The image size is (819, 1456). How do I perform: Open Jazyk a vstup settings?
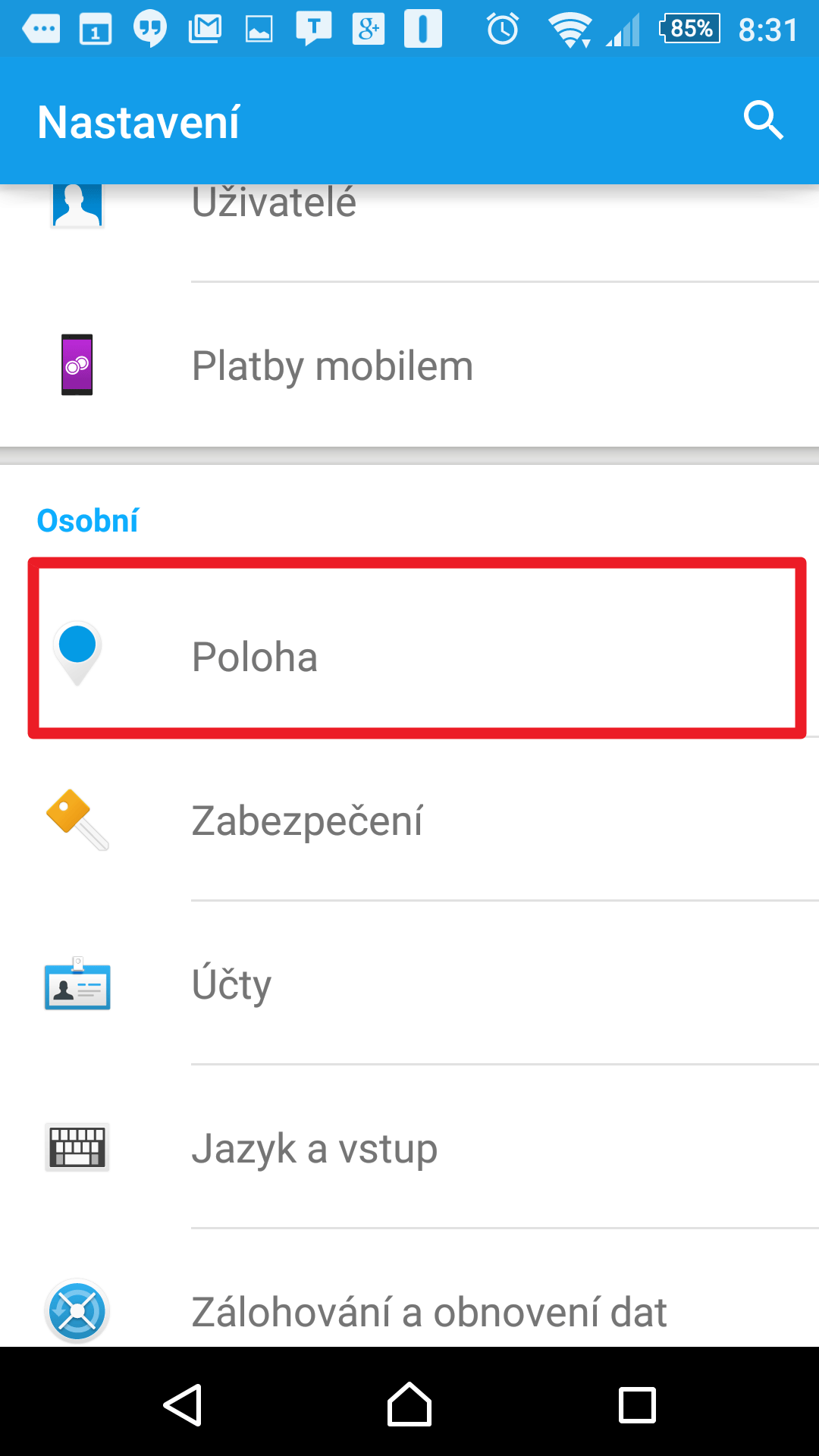409,1147
